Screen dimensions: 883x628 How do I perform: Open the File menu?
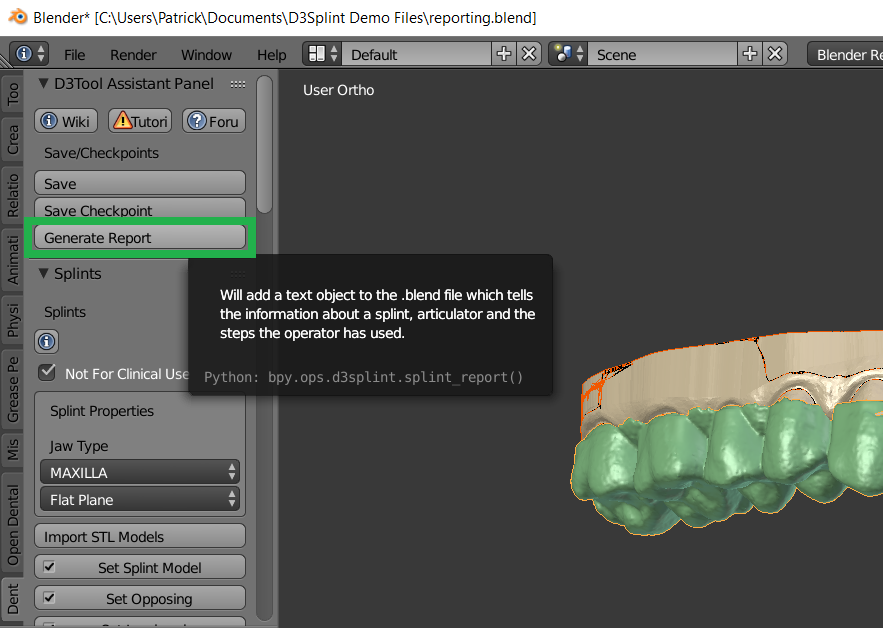coord(74,55)
